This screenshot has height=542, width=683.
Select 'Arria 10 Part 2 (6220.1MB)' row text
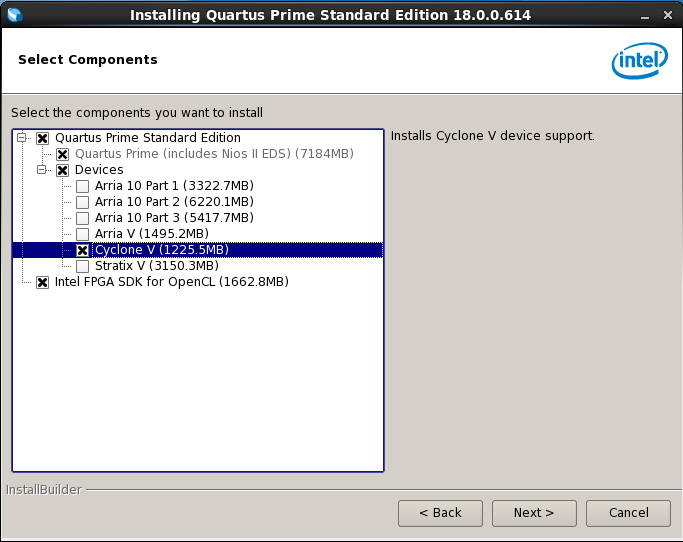[x=174, y=202]
